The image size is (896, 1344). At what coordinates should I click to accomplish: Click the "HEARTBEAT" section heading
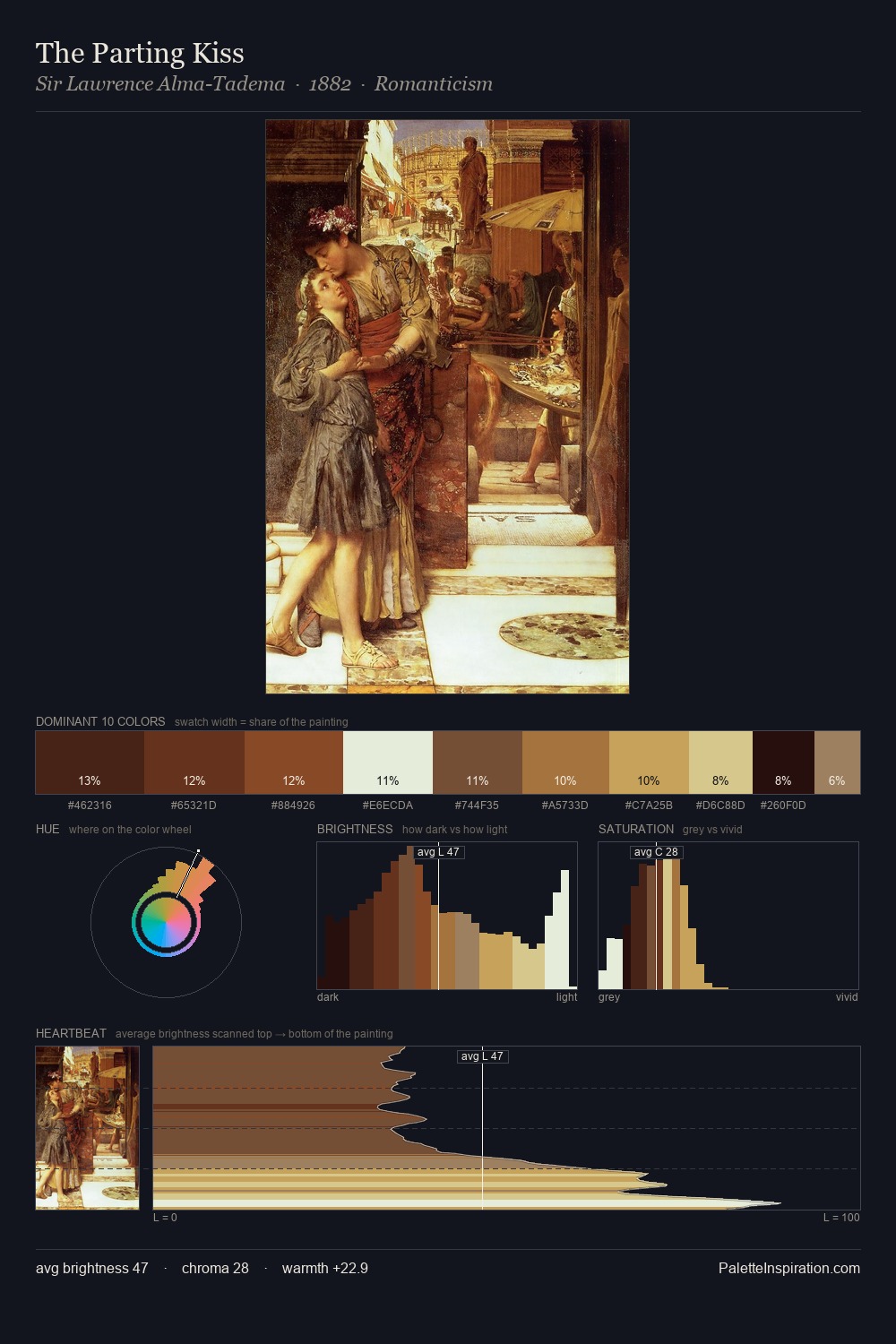(x=71, y=1033)
